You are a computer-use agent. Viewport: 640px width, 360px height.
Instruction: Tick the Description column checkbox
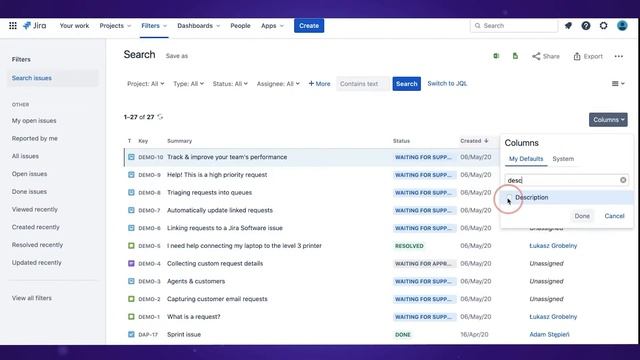509,198
